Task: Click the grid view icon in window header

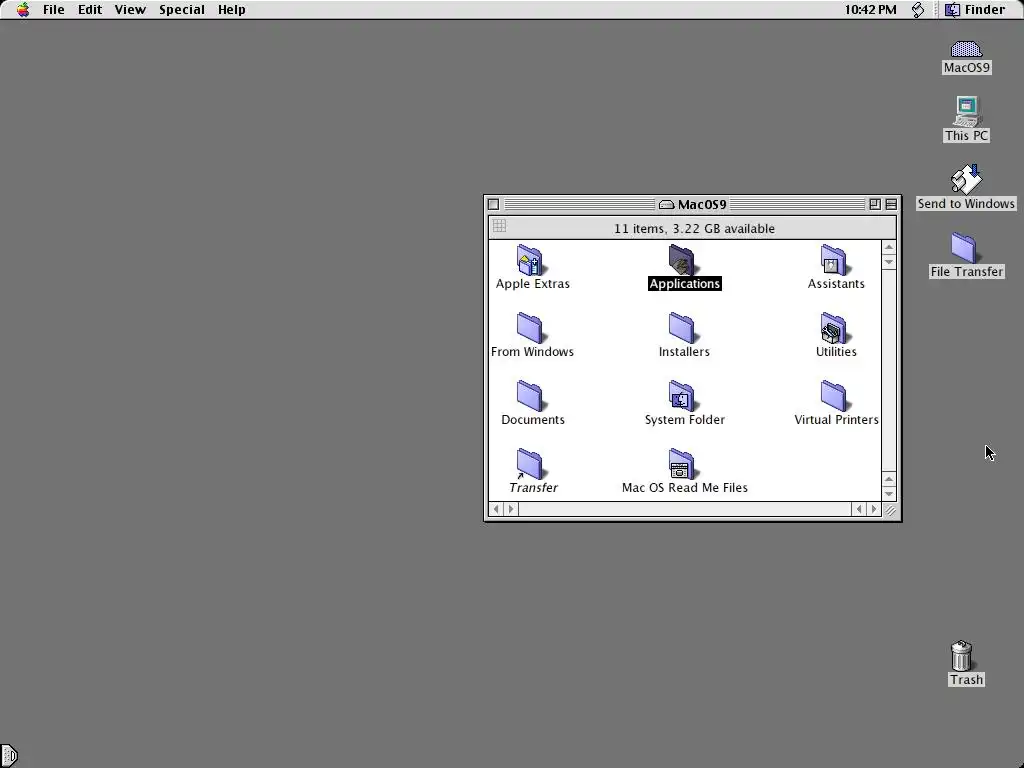Action: point(499,226)
